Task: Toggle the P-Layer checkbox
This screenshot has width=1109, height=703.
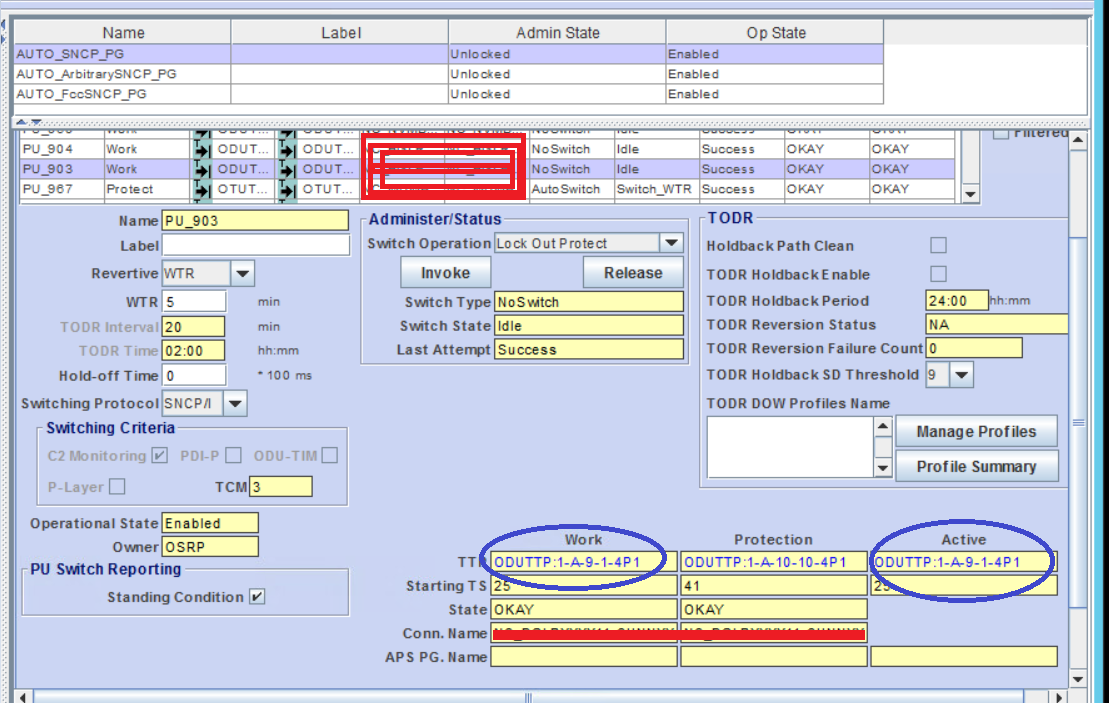Action: [117, 487]
